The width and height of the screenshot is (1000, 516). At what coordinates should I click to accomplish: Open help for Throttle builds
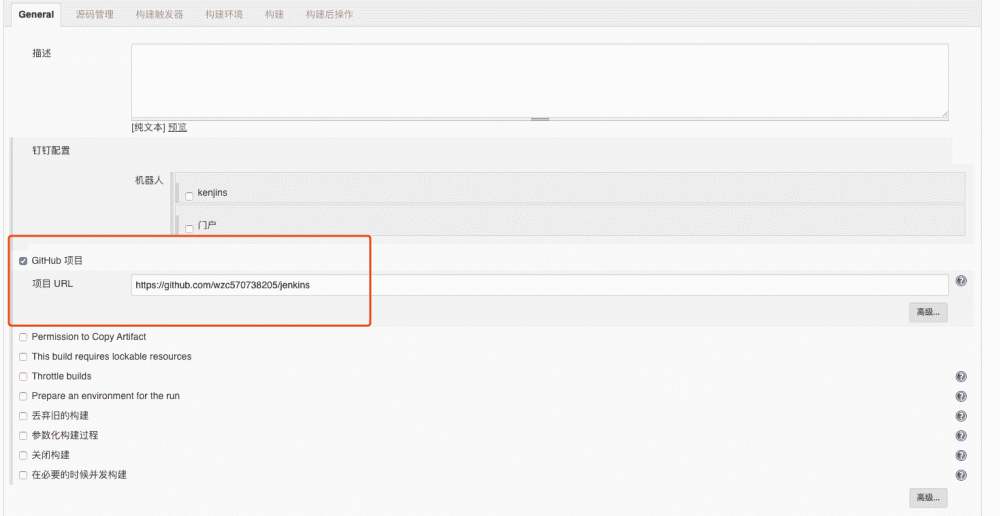(961, 376)
